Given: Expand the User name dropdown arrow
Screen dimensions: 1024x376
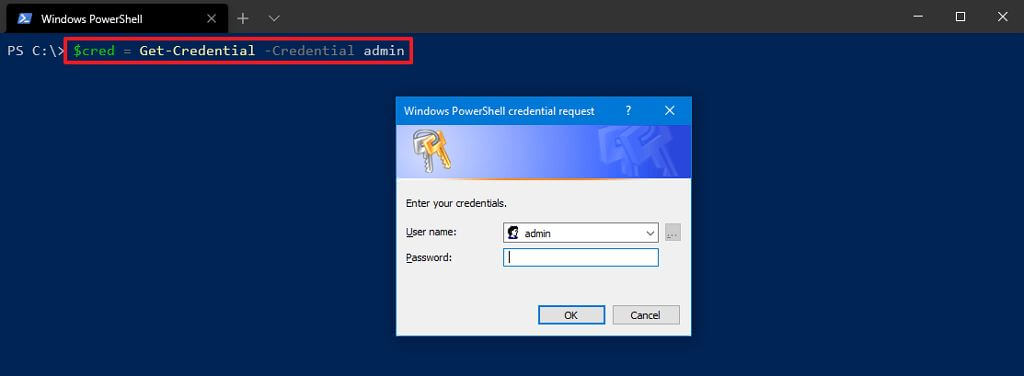Looking at the screenshot, I should (650, 233).
